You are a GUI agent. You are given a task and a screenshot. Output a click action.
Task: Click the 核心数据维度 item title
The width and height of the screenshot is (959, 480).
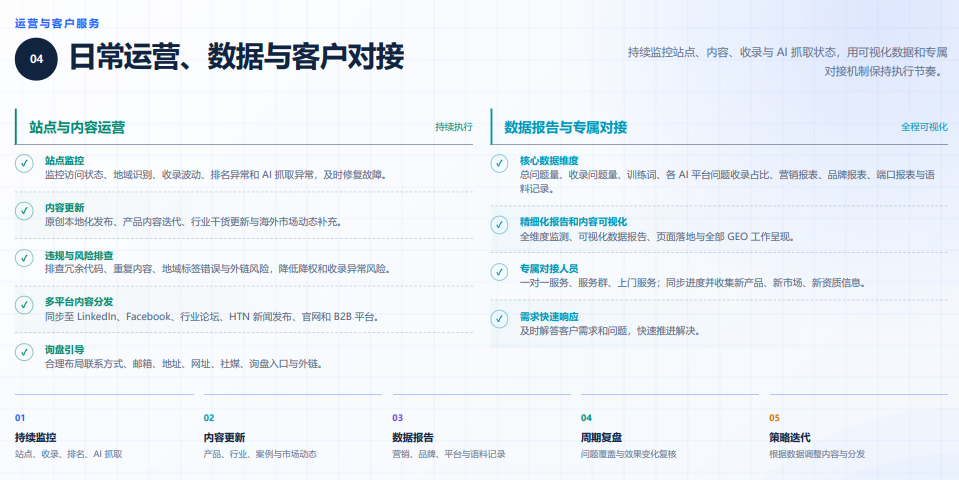[549, 161]
